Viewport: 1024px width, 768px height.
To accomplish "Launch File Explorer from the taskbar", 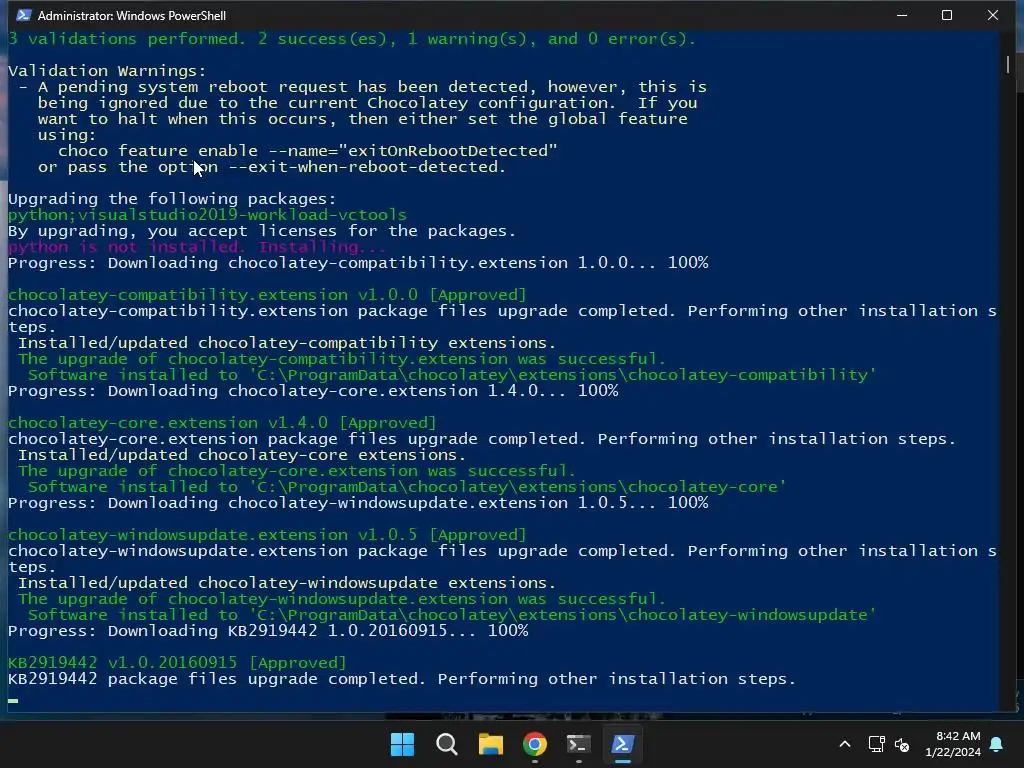I will pos(490,744).
